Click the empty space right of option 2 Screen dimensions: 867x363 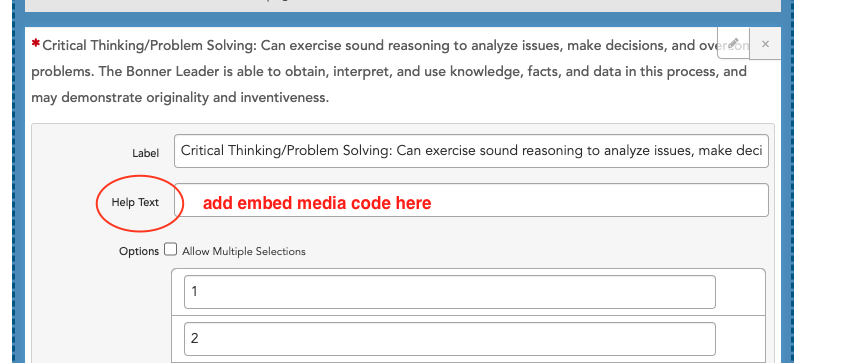pos(740,339)
